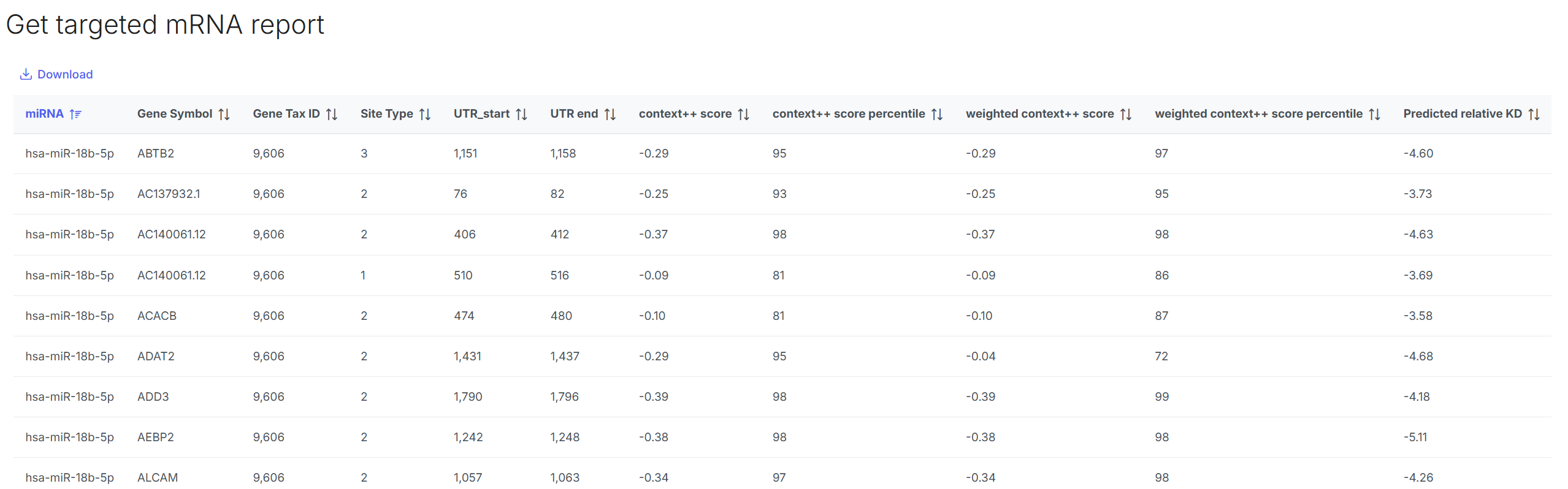This screenshot has height=489, width=1568.
Task: Sort by Gene Symbol arrows icon
Action: tap(224, 114)
